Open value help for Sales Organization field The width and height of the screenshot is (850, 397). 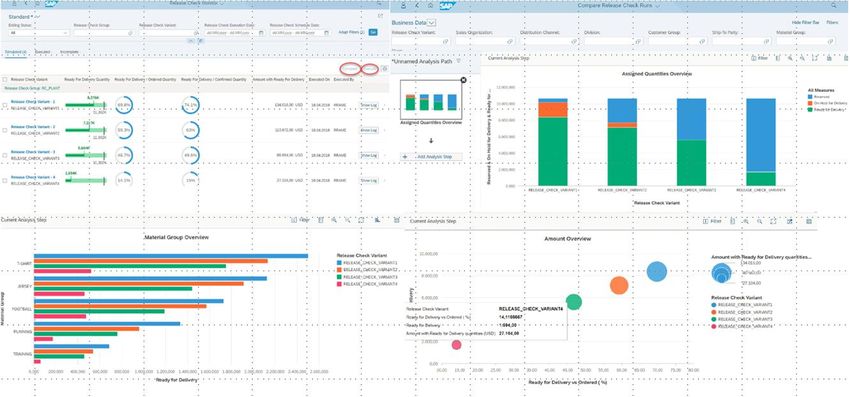(x=510, y=41)
